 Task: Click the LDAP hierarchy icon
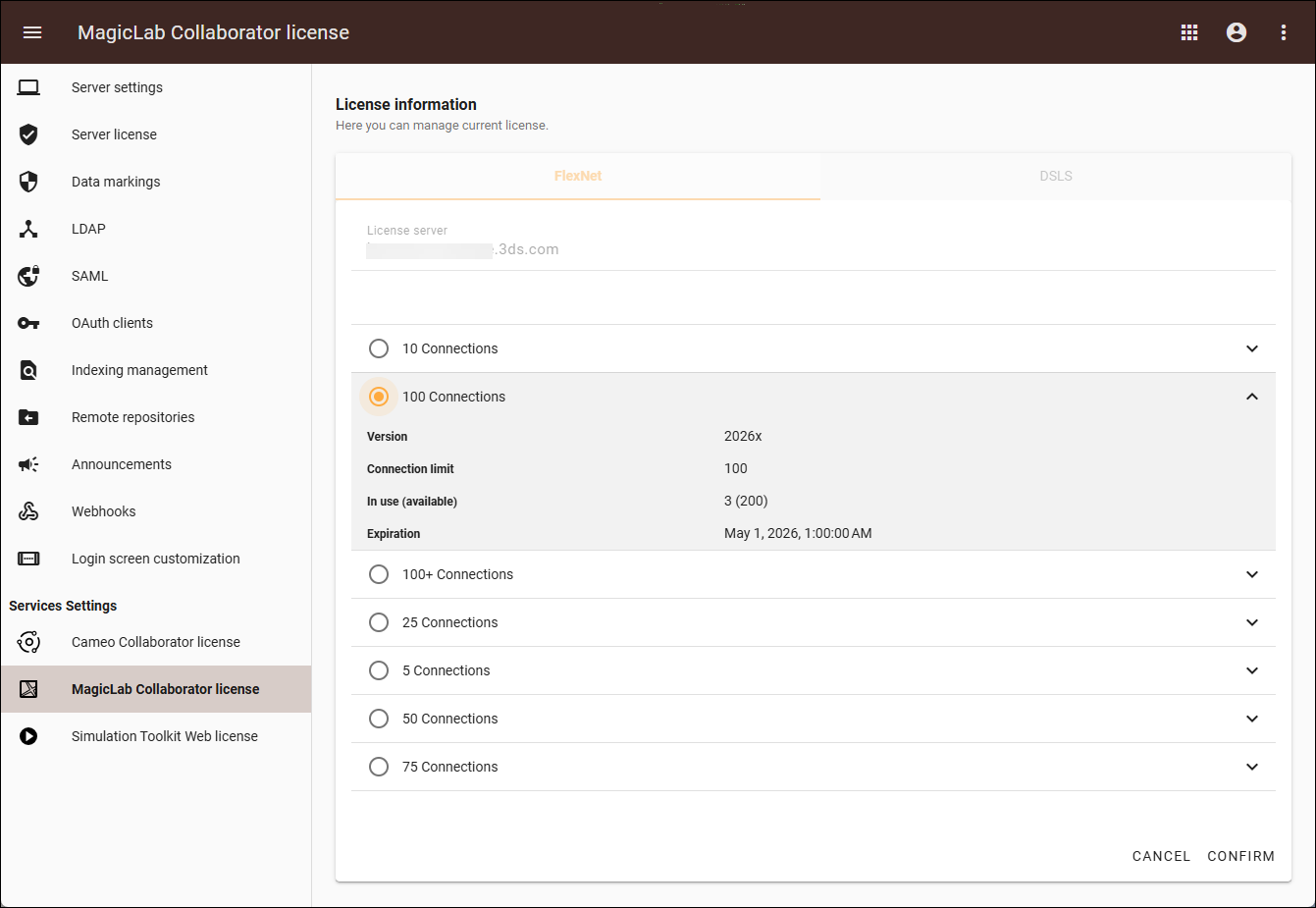(28, 229)
